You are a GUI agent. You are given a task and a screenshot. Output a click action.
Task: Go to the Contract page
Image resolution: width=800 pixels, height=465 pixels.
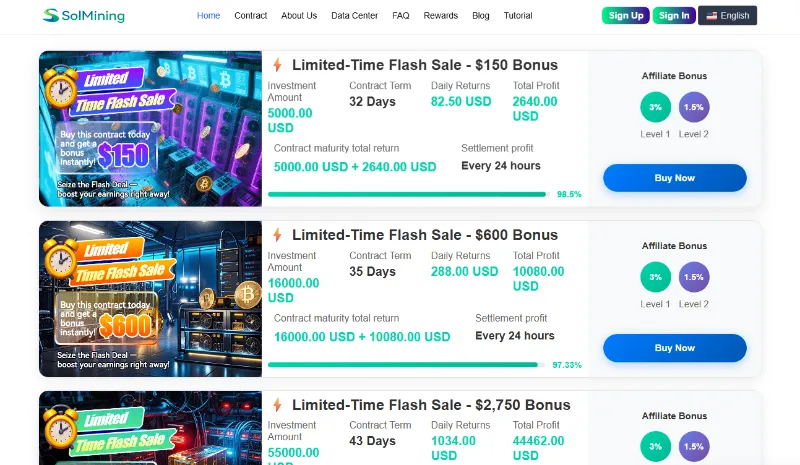[x=250, y=16]
